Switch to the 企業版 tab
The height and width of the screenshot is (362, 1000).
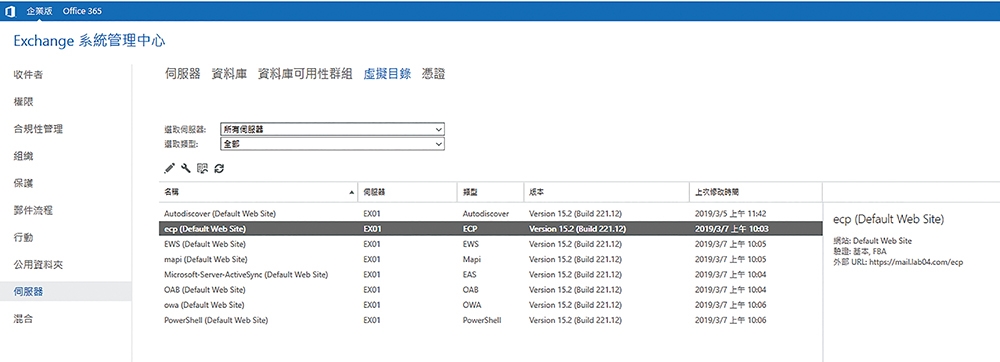pyautogui.click(x=40, y=11)
